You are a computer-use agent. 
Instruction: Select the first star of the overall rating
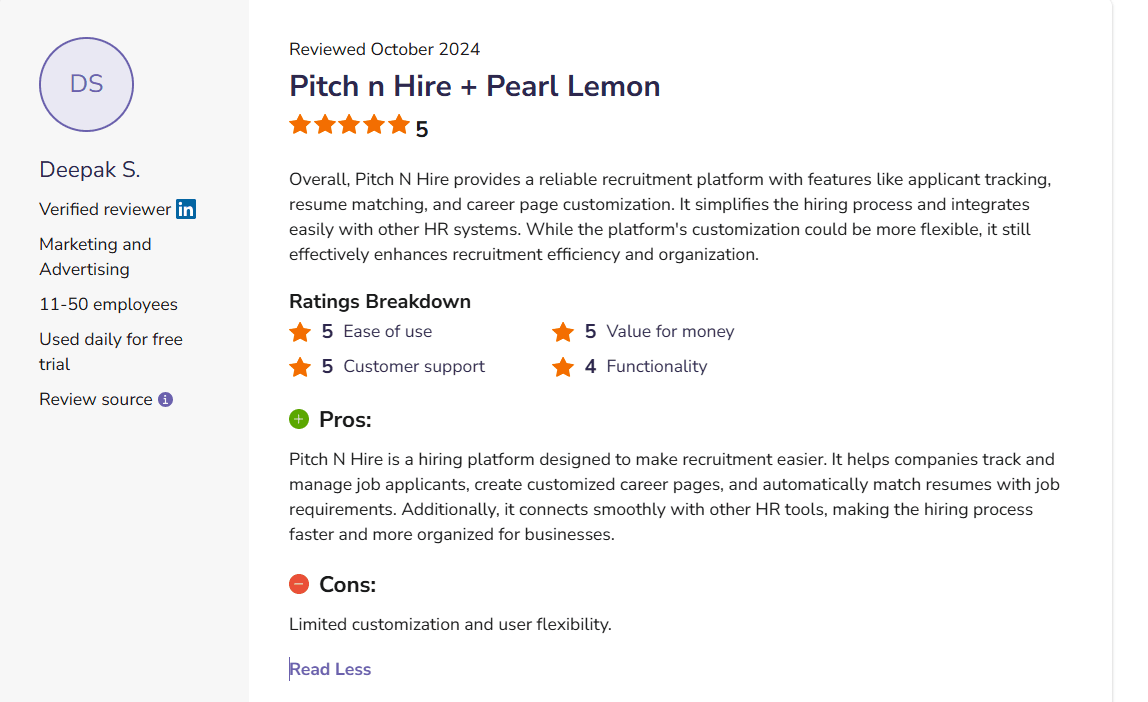(x=299, y=125)
